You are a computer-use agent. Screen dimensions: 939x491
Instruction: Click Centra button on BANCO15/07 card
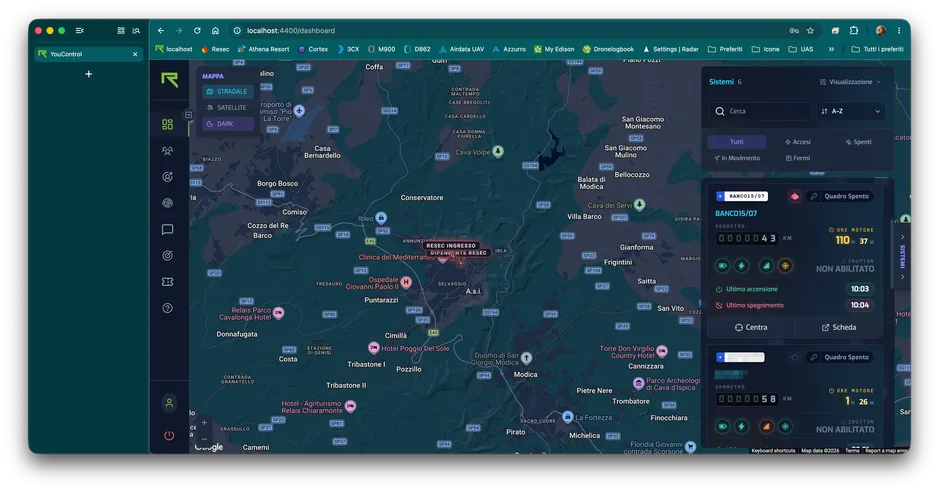click(x=751, y=328)
